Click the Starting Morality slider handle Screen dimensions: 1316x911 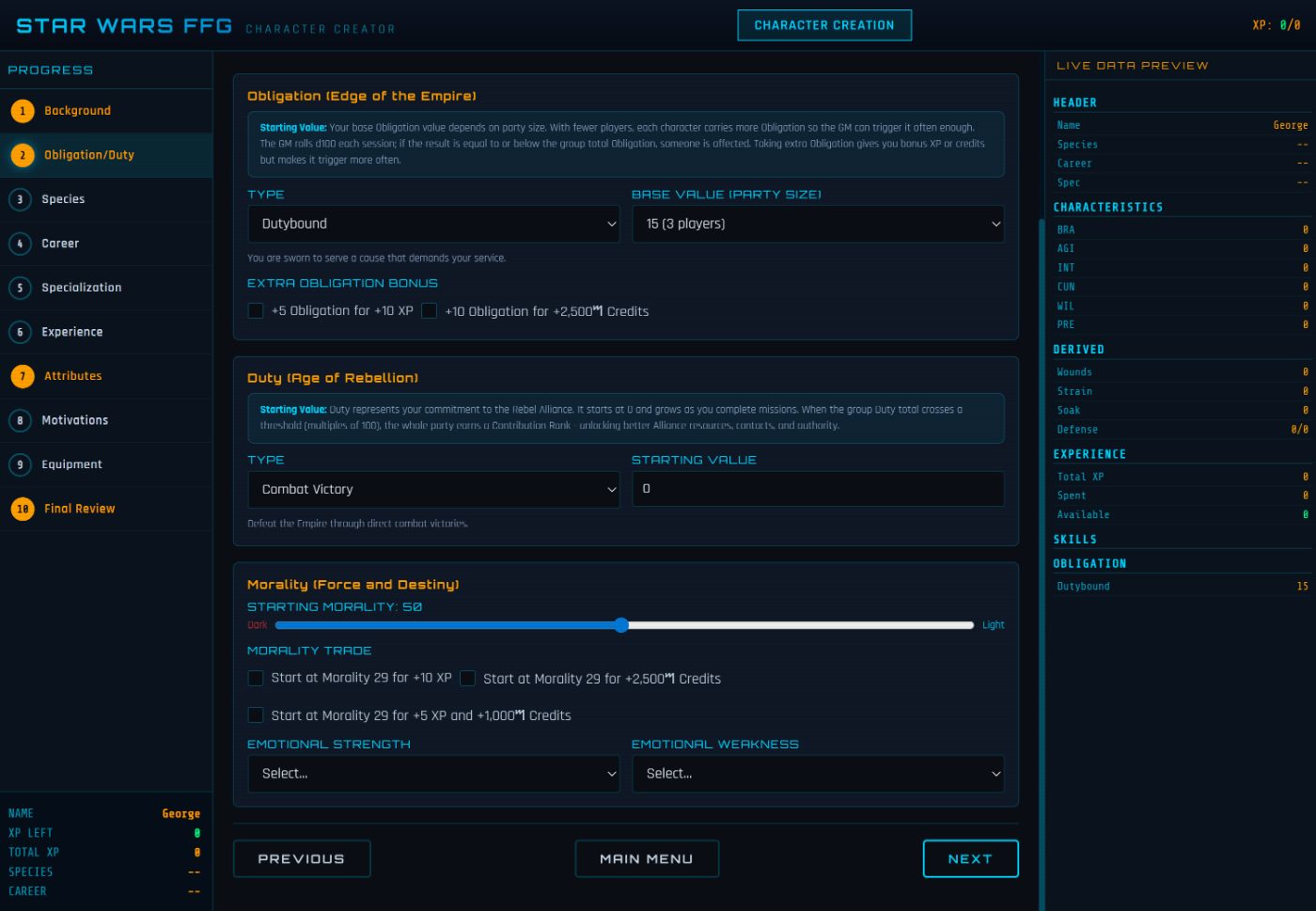621,625
